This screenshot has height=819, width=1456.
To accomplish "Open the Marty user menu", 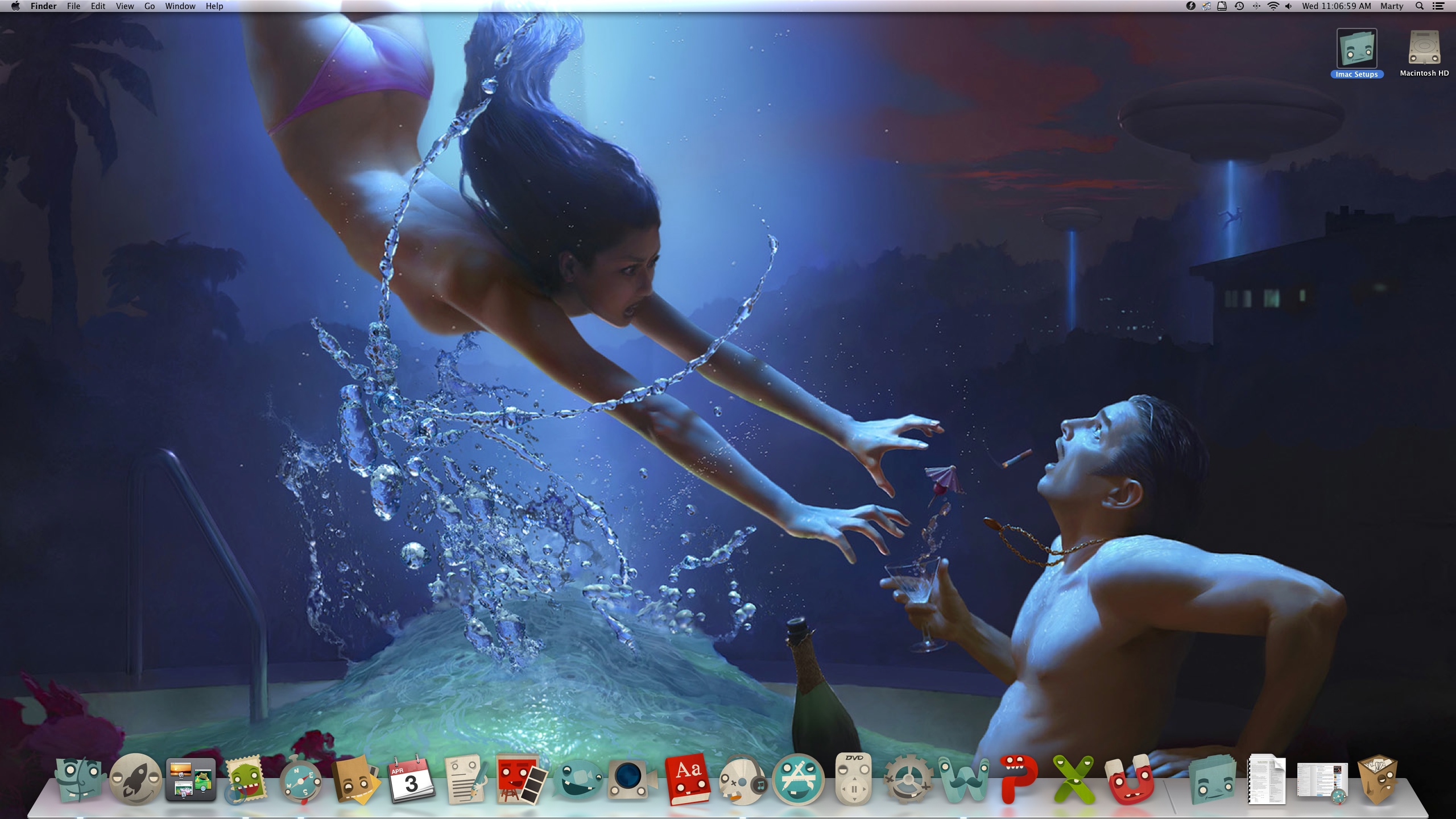I will 1392,6.
